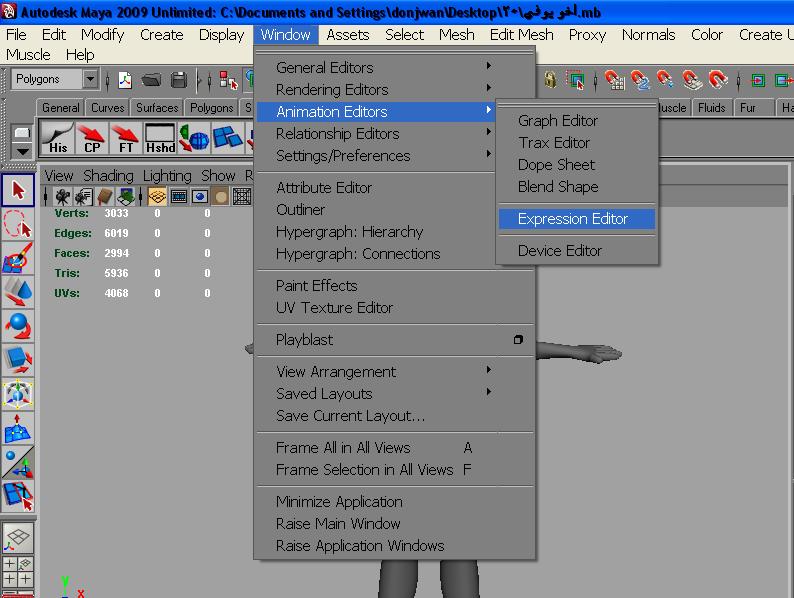Toggle the third snap magnet icon
The image size is (794, 598).
(x=665, y=79)
